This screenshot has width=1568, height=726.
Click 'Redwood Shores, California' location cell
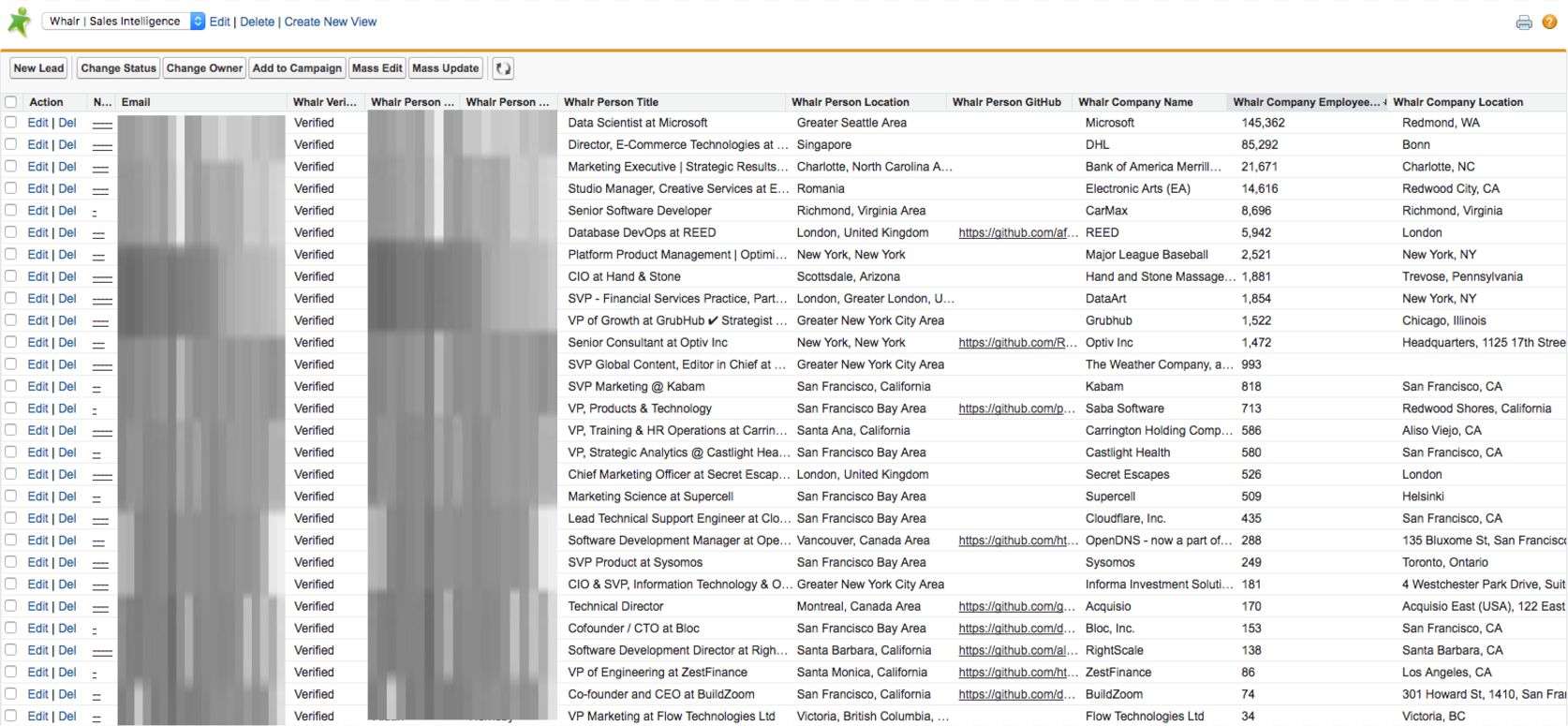[1476, 408]
